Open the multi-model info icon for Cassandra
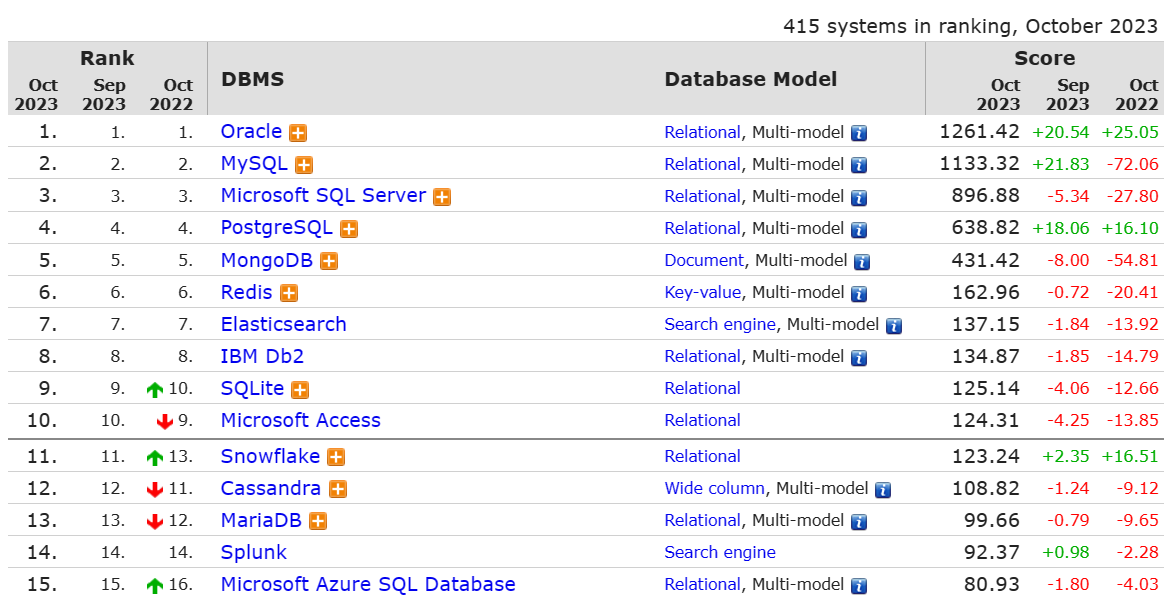 [883, 489]
